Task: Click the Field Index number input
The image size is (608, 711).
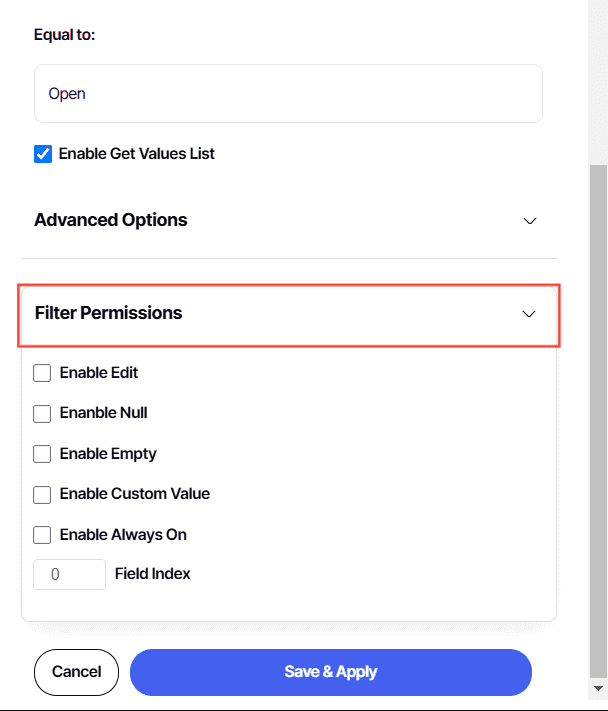Action: [x=69, y=575]
